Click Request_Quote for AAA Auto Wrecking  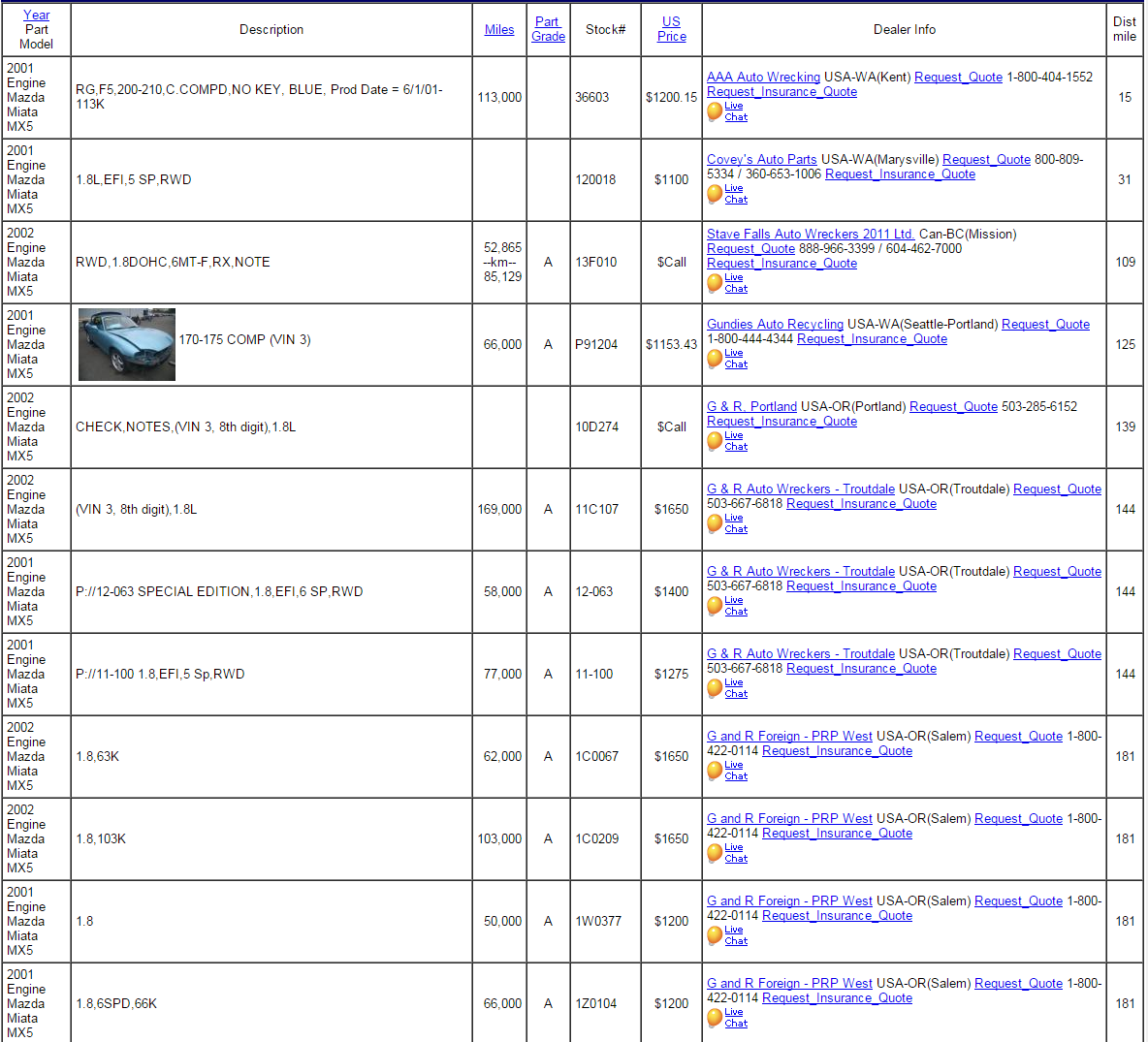tap(958, 77)
